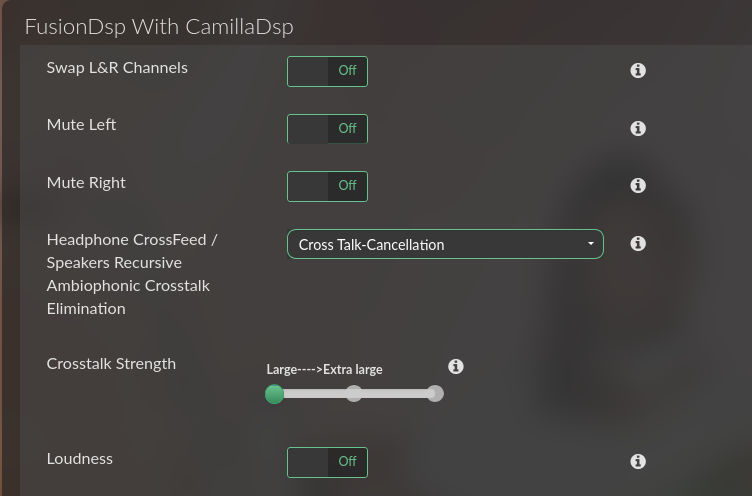Image resolution: width=752 pixels, height=496 pixels.
Task: View info about Headphone CrossFeed setting
Action: (x=638, y=243)
